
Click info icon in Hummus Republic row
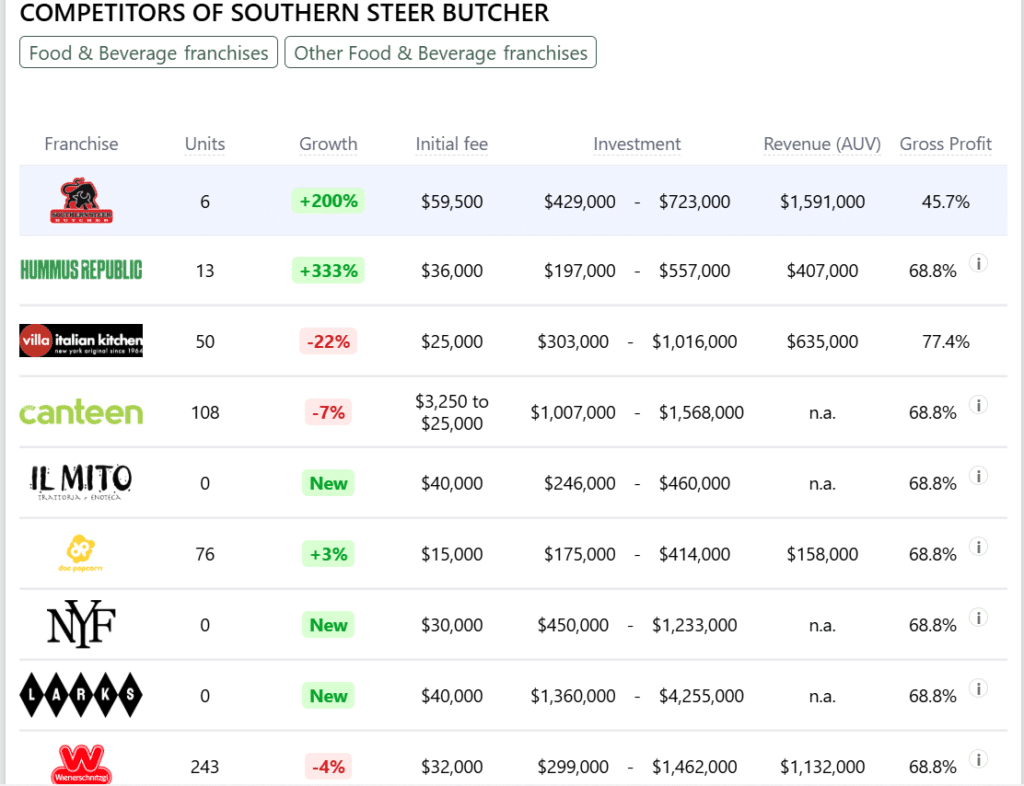980,264
